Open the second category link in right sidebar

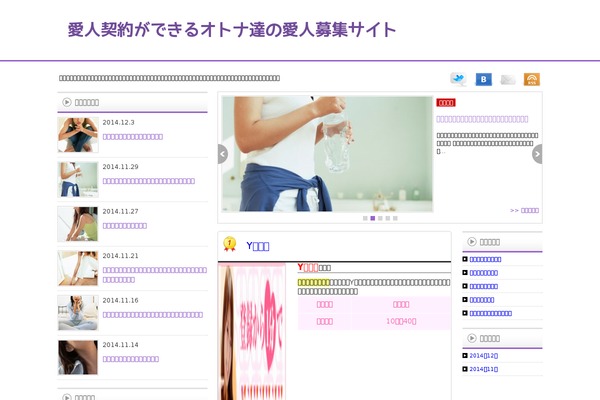tap(484, 273)
